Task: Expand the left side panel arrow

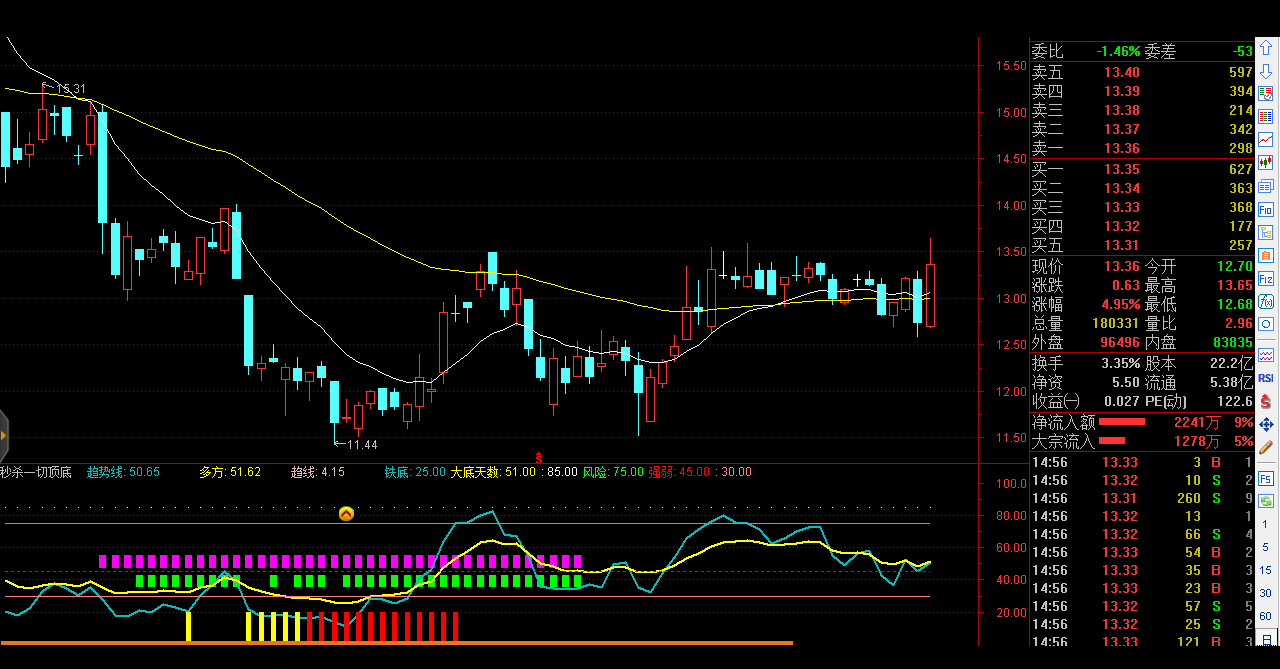Action: (x=4, y=436)
